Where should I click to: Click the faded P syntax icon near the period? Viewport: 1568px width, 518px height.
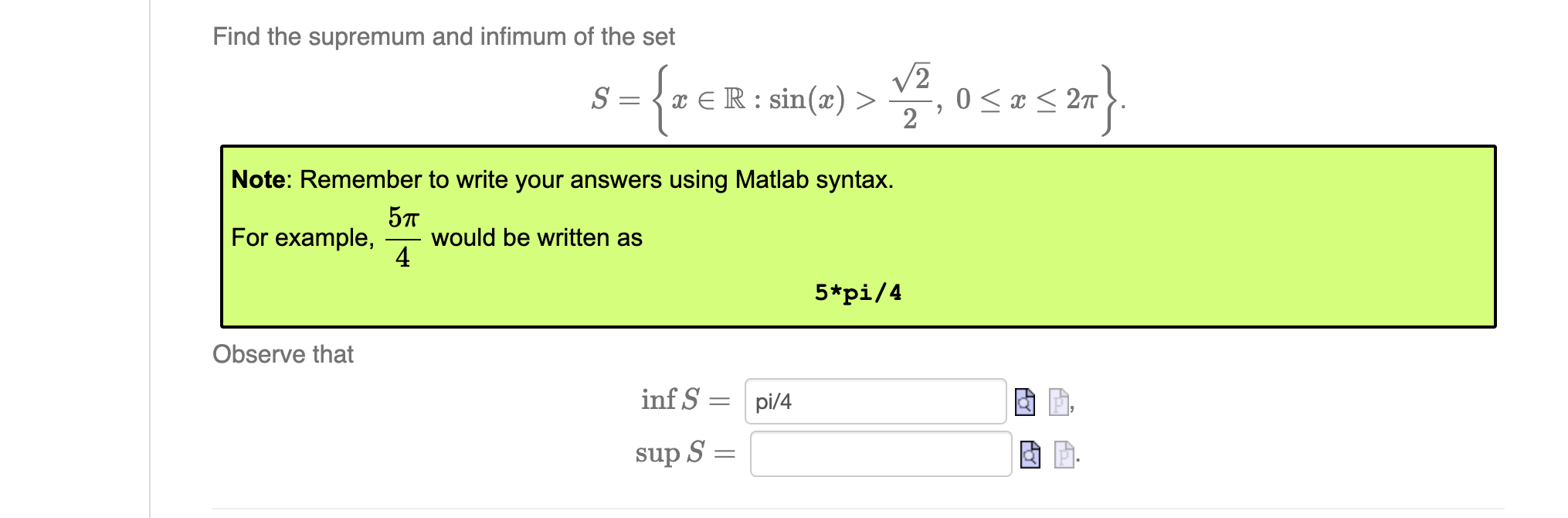click(1066, 456)
